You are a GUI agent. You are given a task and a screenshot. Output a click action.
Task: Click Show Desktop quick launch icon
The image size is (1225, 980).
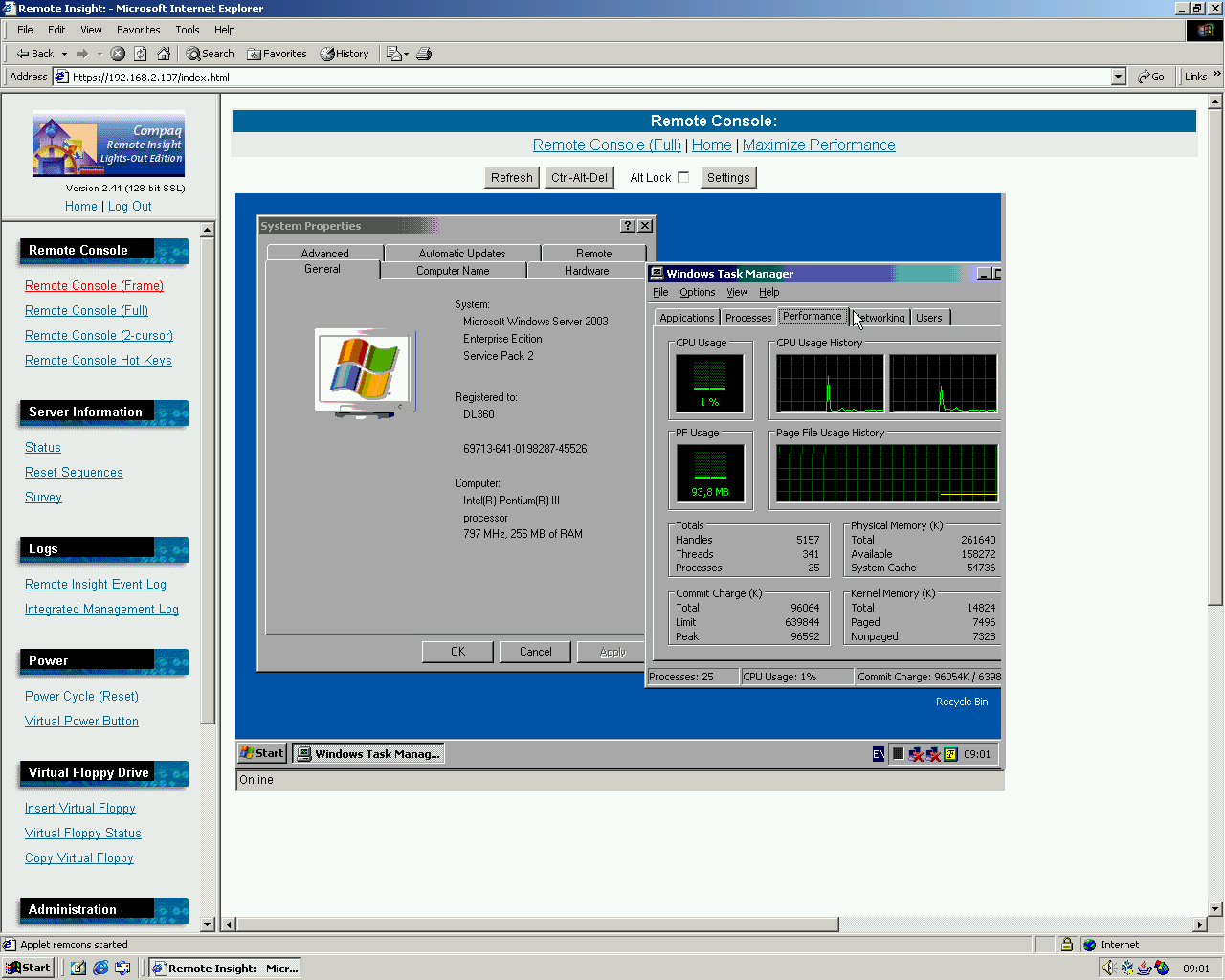pos(78,968)
